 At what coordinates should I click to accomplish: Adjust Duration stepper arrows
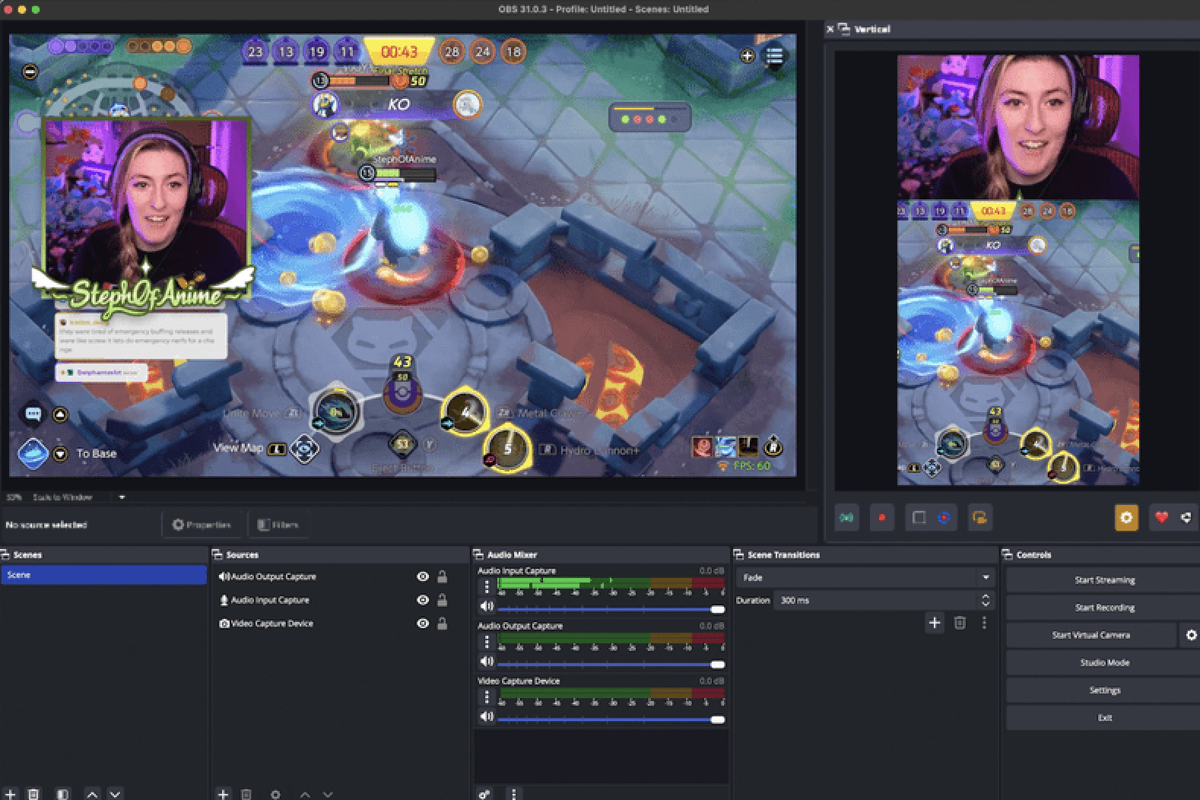coord(986,600)
